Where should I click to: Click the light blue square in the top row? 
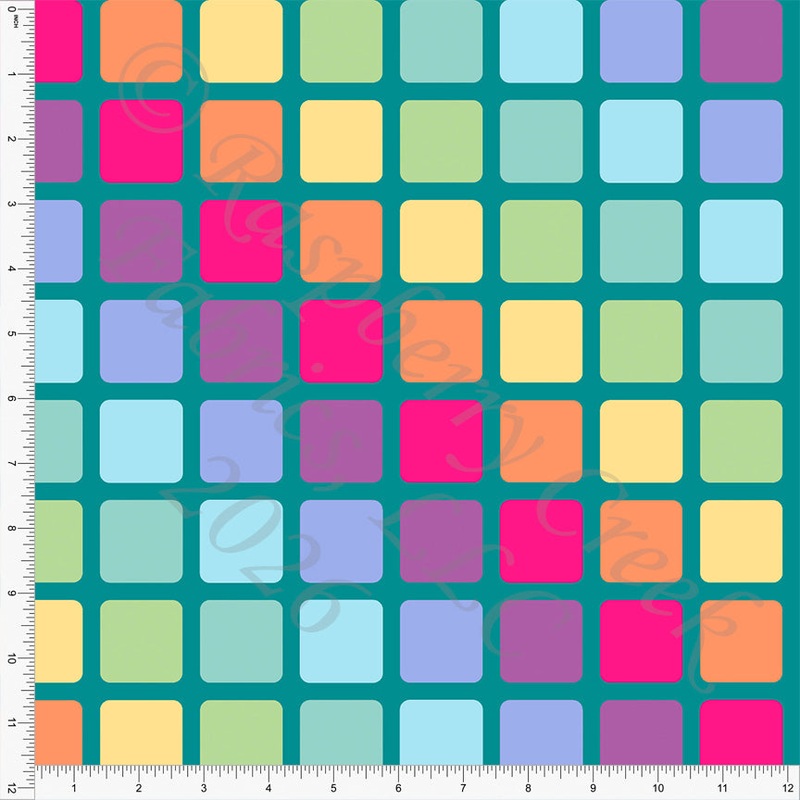pos(541,41)
